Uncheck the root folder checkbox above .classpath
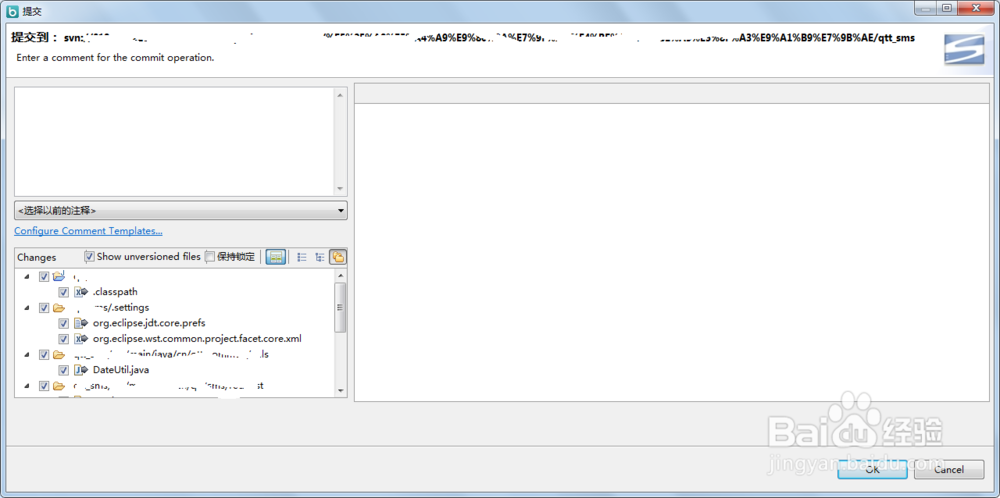 click(44, 277)
